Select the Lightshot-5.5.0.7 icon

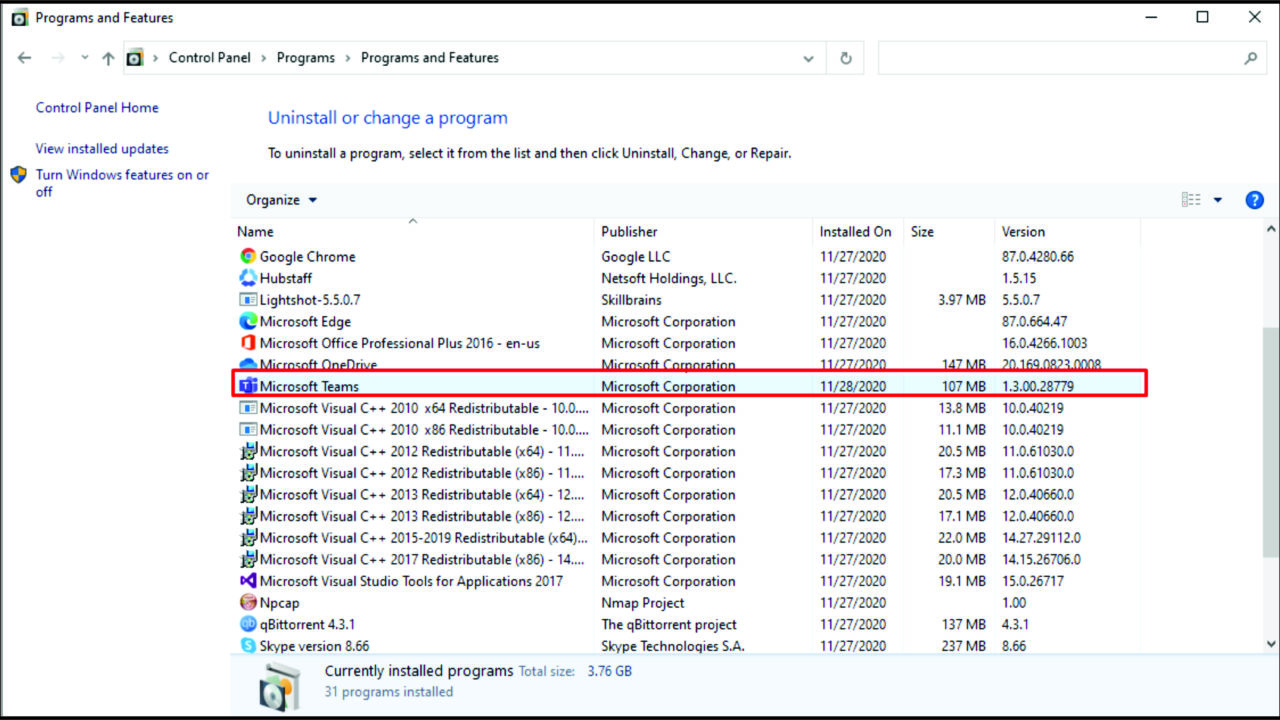point(246,299)
